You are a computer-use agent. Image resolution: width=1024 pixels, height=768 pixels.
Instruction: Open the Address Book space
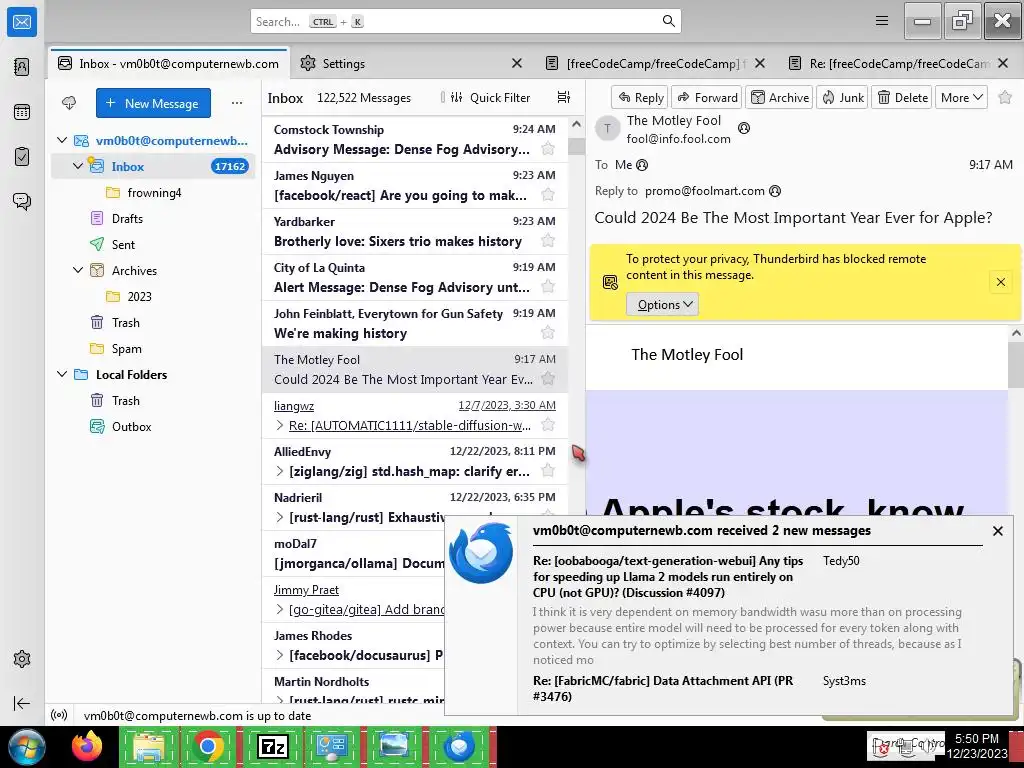coord(22,67)
